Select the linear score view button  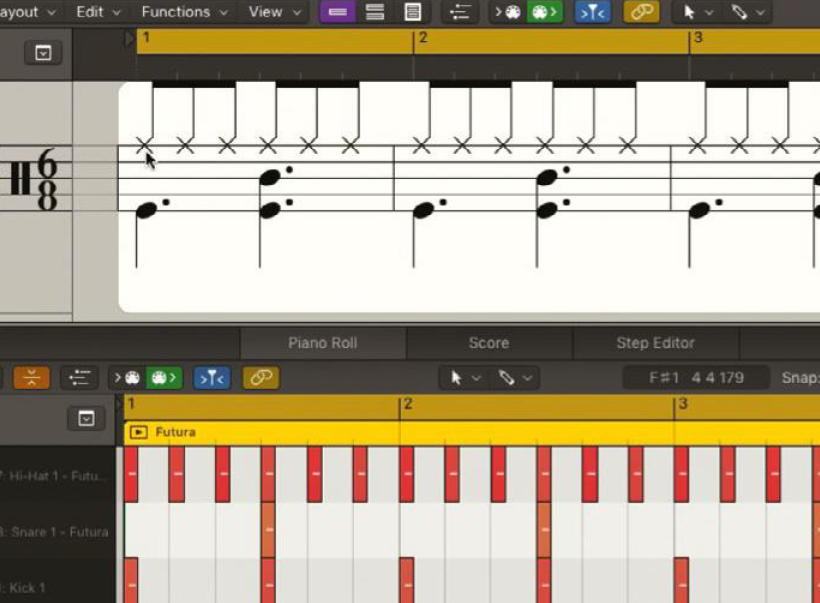(x=338, y=12)
